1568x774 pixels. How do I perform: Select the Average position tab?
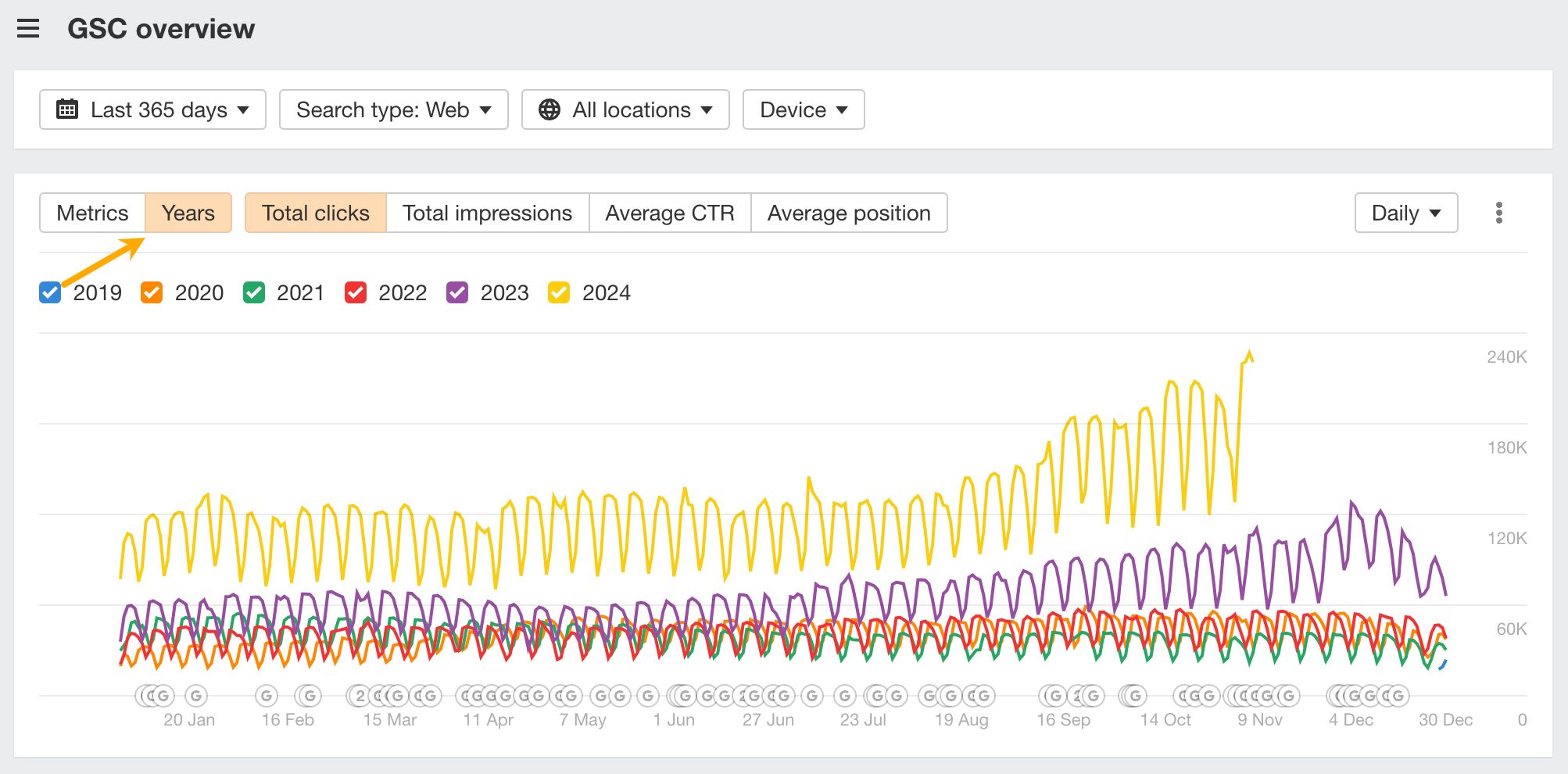coord(848,213)
